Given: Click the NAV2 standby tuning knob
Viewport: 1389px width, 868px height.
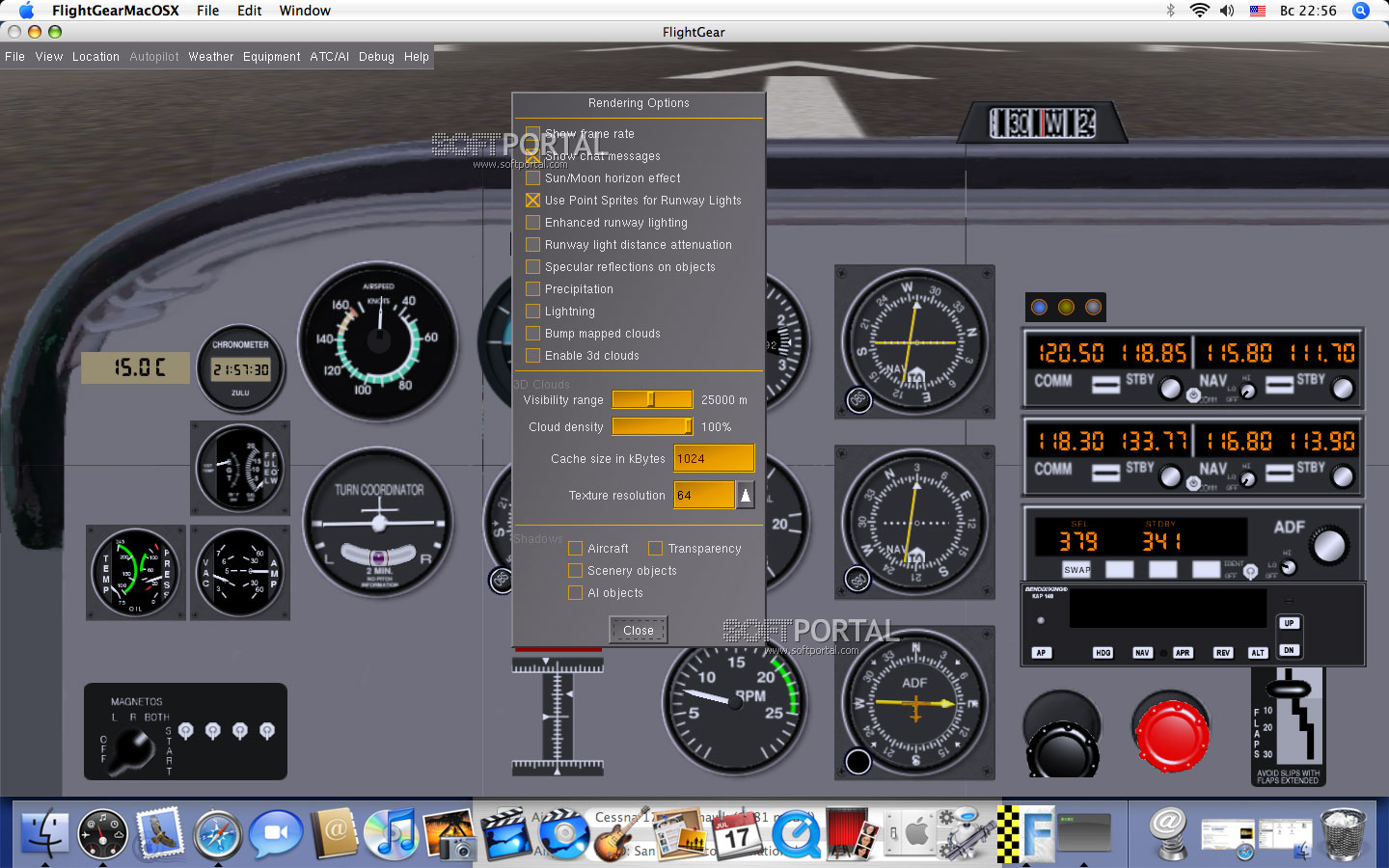Looking at the screenshot, I should (x=1342, y=476).
